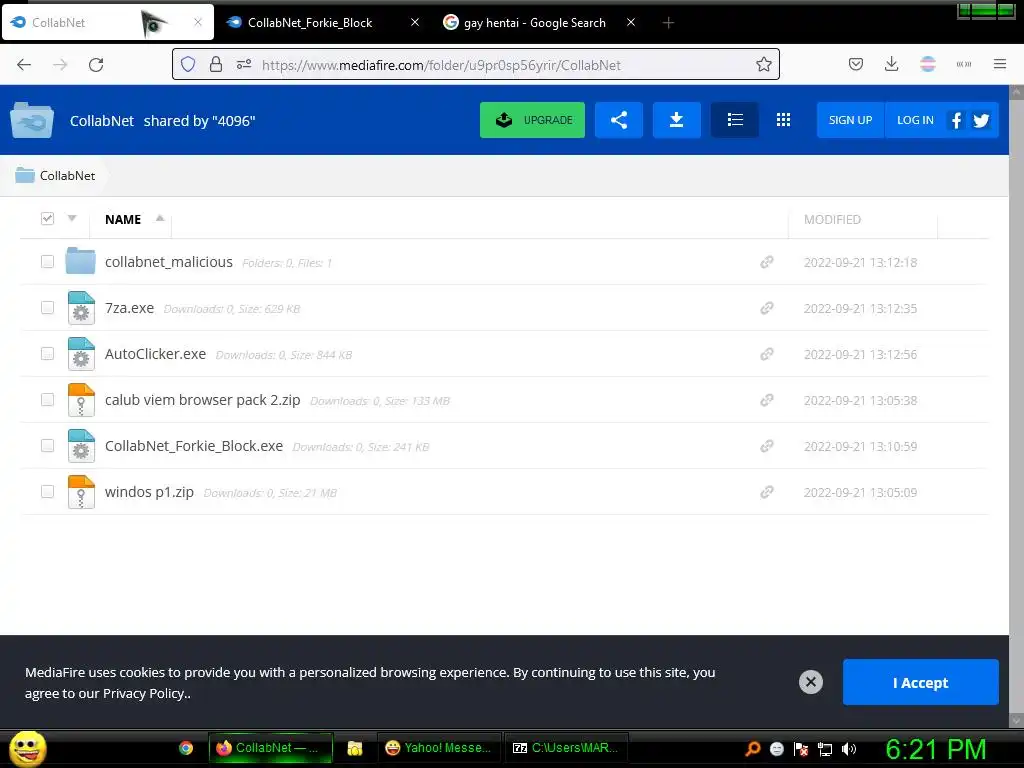The height and width of the screenshot is (768, 1024).
Task: Open the C:\Users 7-Zip taskbar window
Action: pos(566,748)
